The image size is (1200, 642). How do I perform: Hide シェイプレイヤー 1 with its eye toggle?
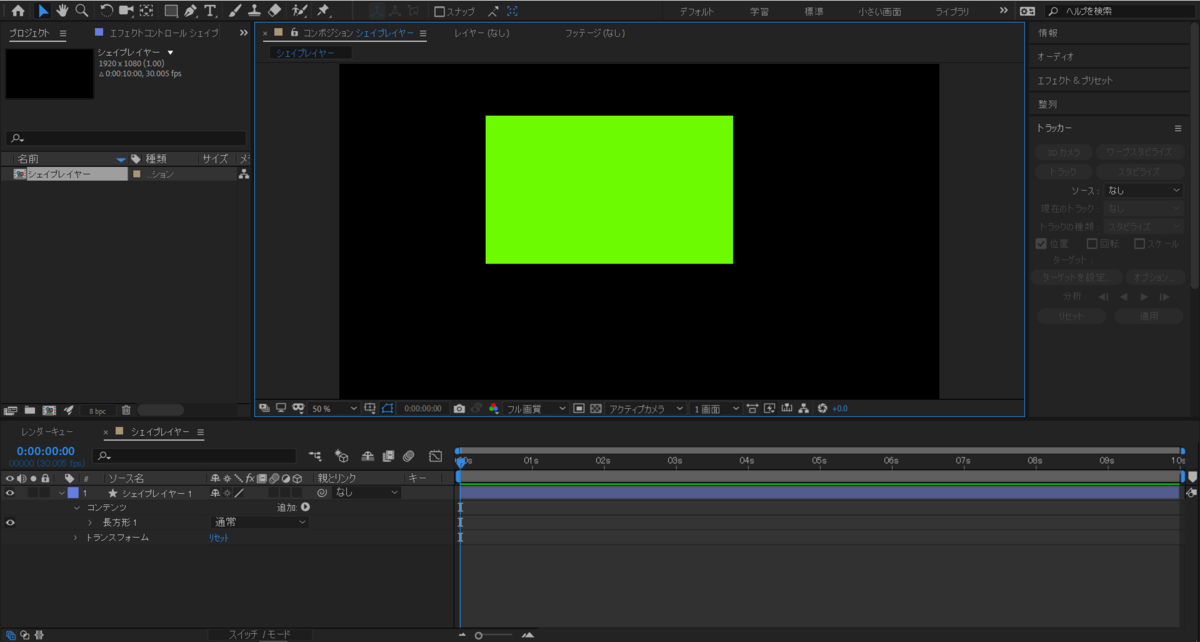click(x=11, y=492)
